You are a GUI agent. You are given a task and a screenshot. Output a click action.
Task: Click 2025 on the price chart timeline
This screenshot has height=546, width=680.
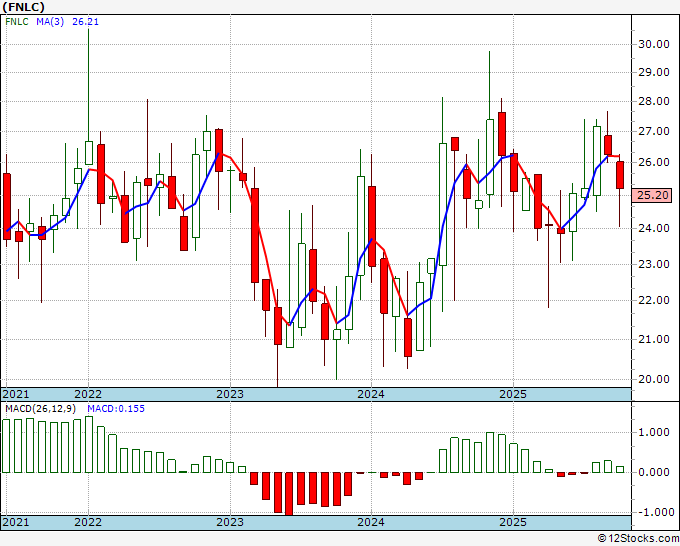click(x=513, y=394)
